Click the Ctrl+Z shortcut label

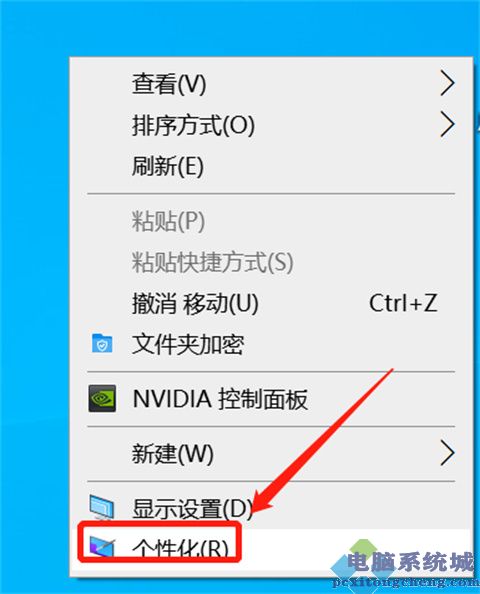click(x=403, y=303)
